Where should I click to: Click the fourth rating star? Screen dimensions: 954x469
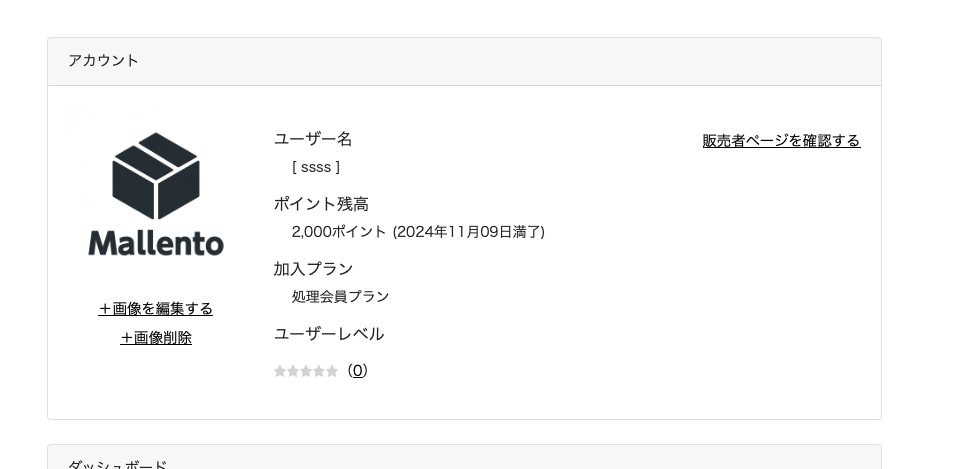pyautogui.click(x=319, y=371)
